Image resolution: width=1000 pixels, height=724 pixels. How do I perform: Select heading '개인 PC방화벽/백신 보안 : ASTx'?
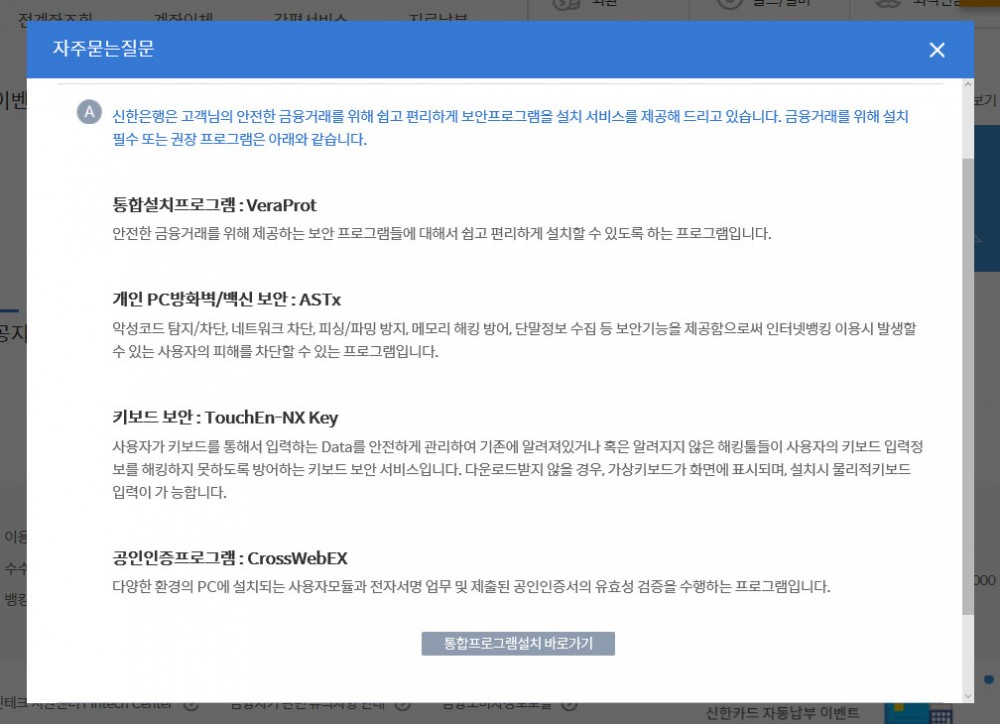coord(226,299)
